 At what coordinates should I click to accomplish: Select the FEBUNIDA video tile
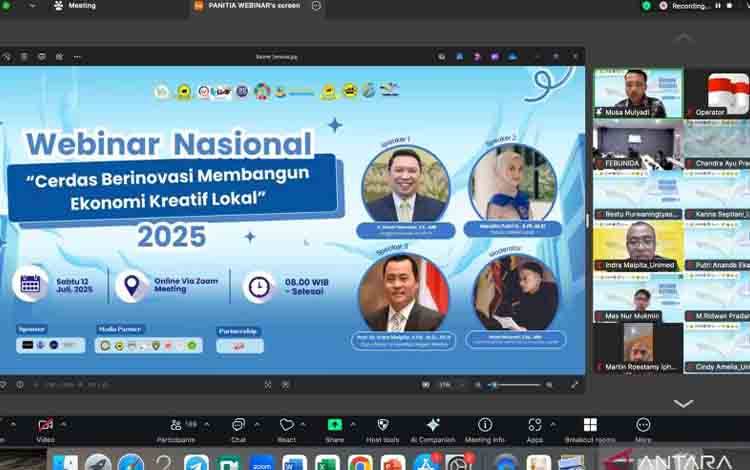638,144
